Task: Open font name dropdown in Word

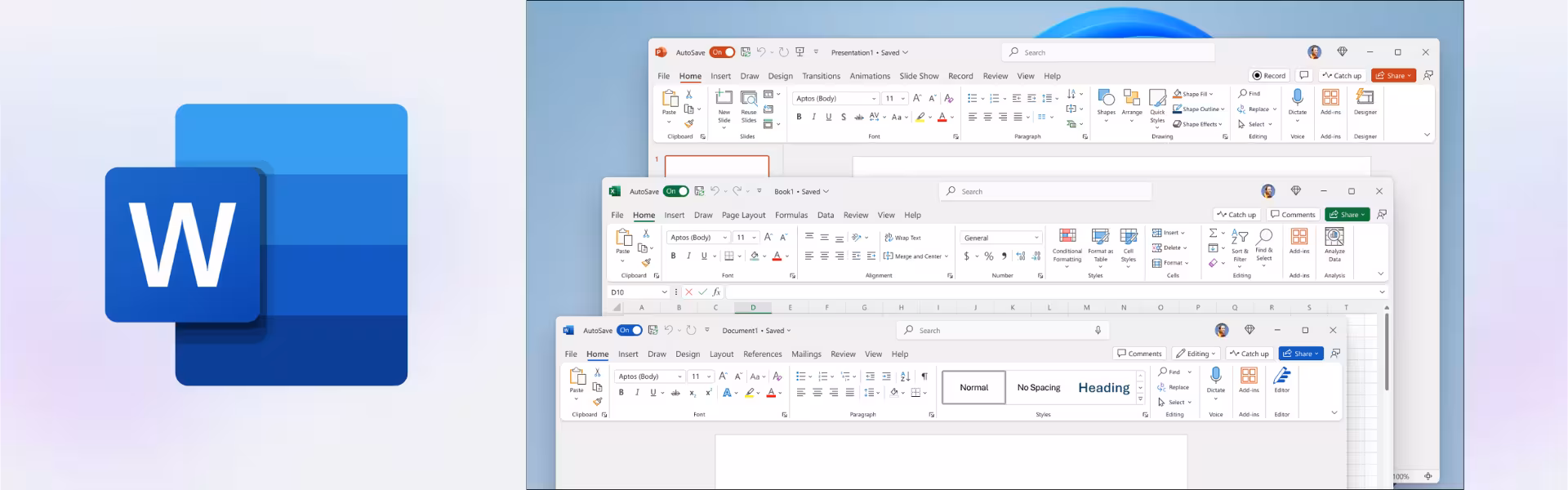Action: 679,376
